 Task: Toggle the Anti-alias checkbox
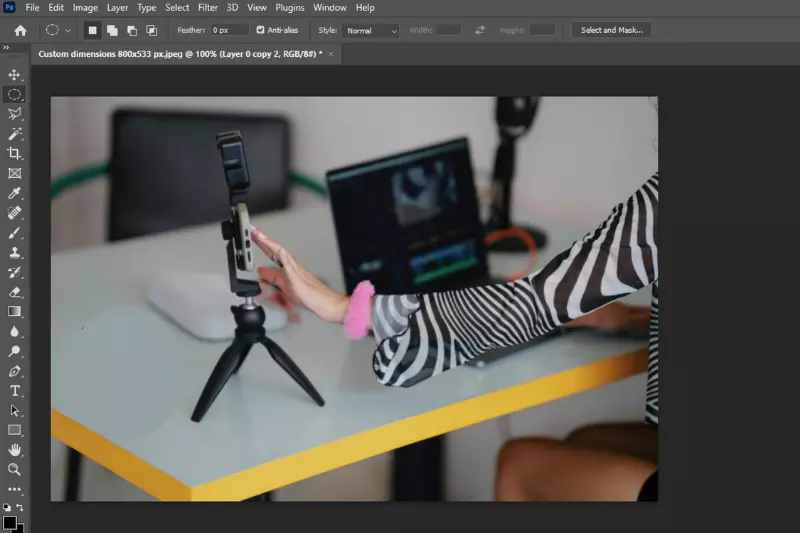click(260, 30)
